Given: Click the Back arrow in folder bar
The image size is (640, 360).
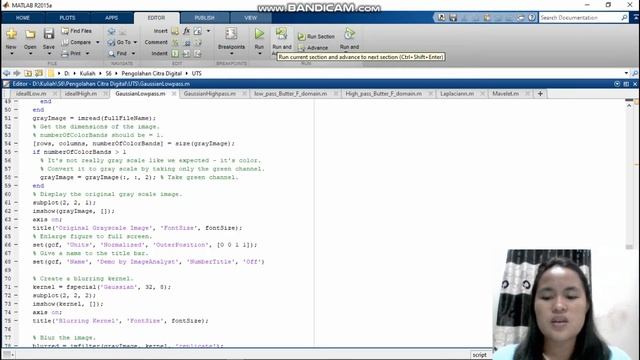Looking at the screenshot, I should 7,73.
